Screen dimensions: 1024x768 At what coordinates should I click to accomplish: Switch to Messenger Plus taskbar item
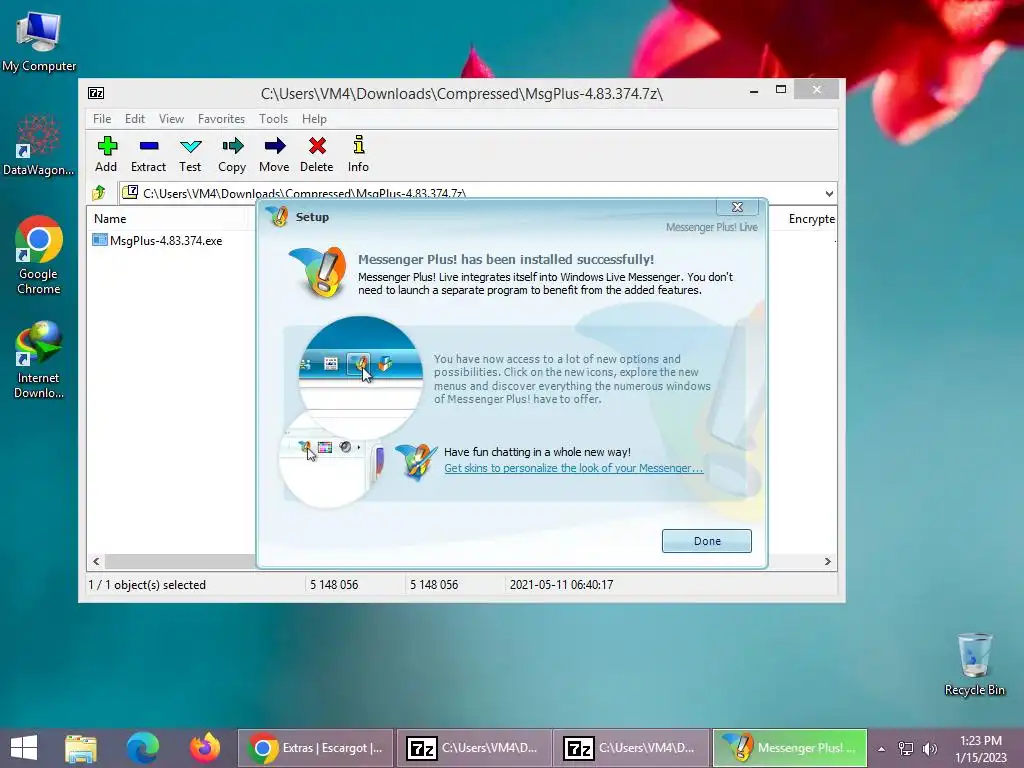(x=790, y=748)
